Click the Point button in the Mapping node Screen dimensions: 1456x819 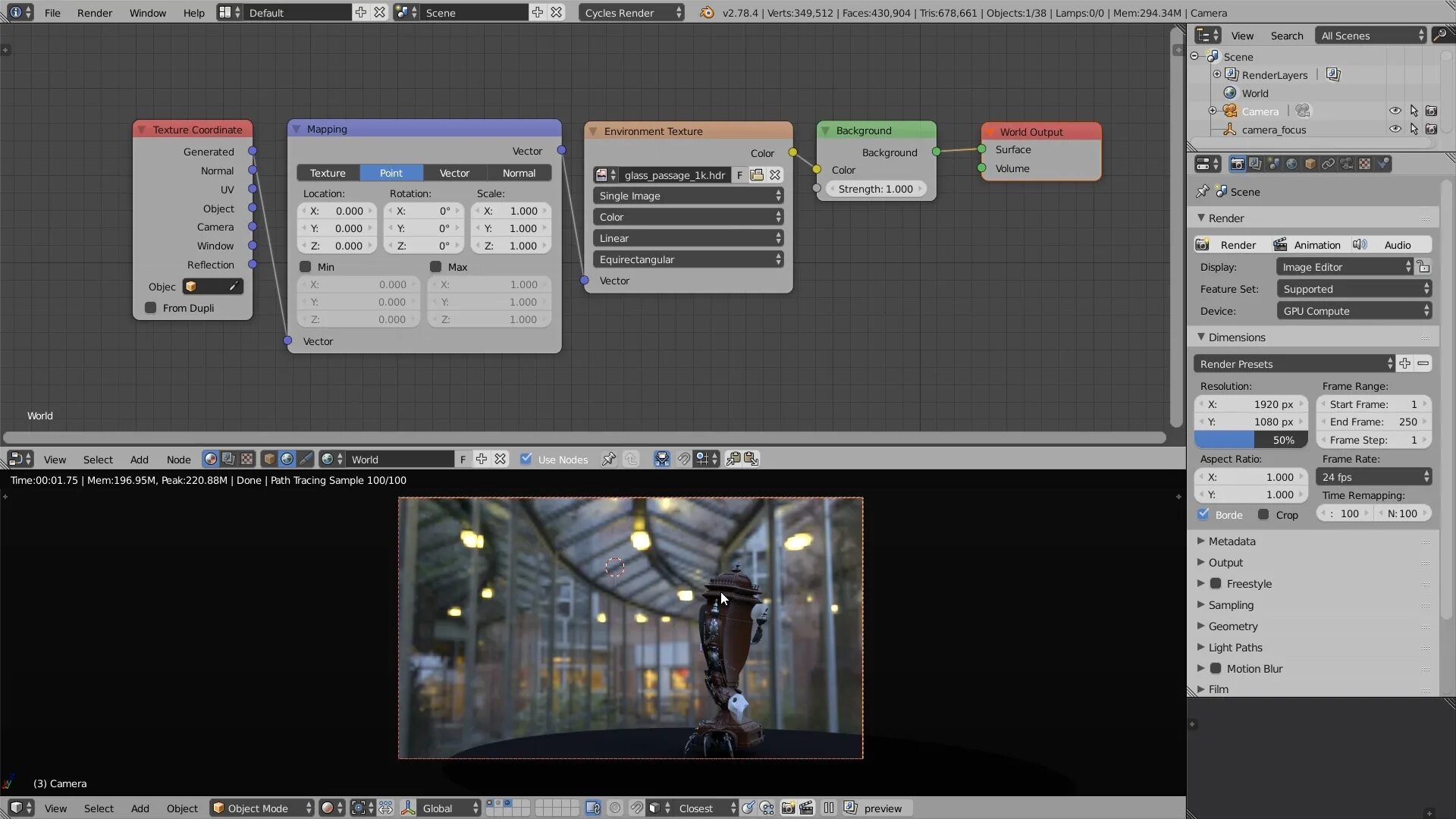(x=391, y=173)
